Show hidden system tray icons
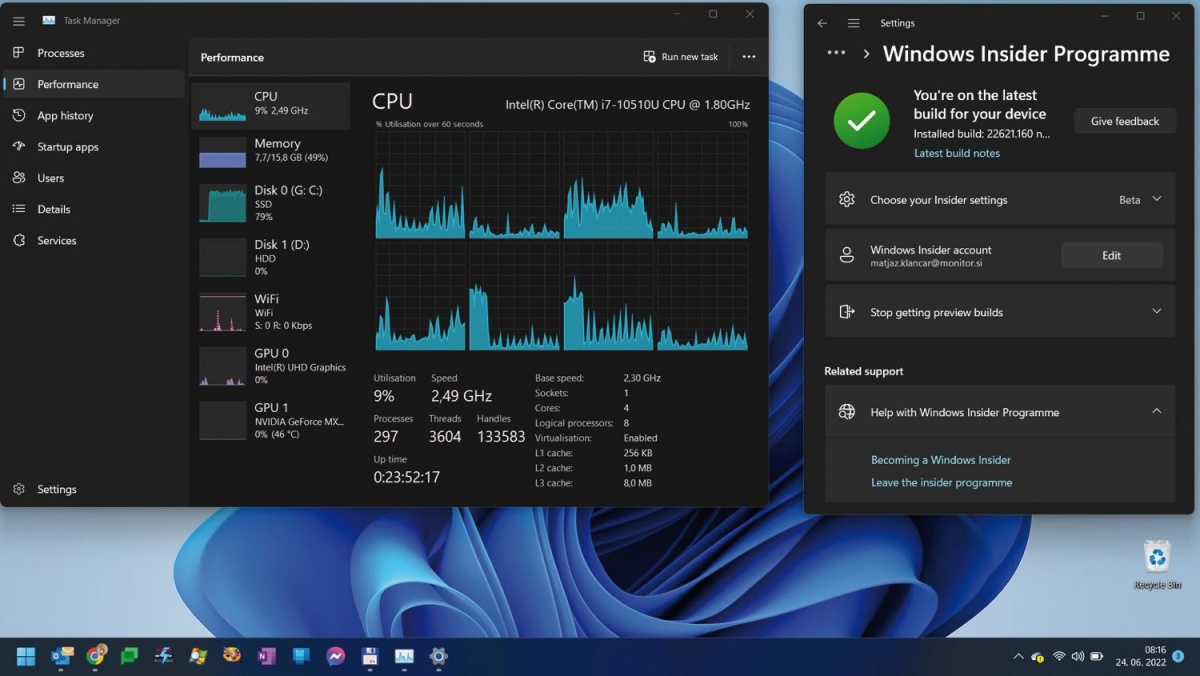1200x676 pixels. tap(1018, 657)
